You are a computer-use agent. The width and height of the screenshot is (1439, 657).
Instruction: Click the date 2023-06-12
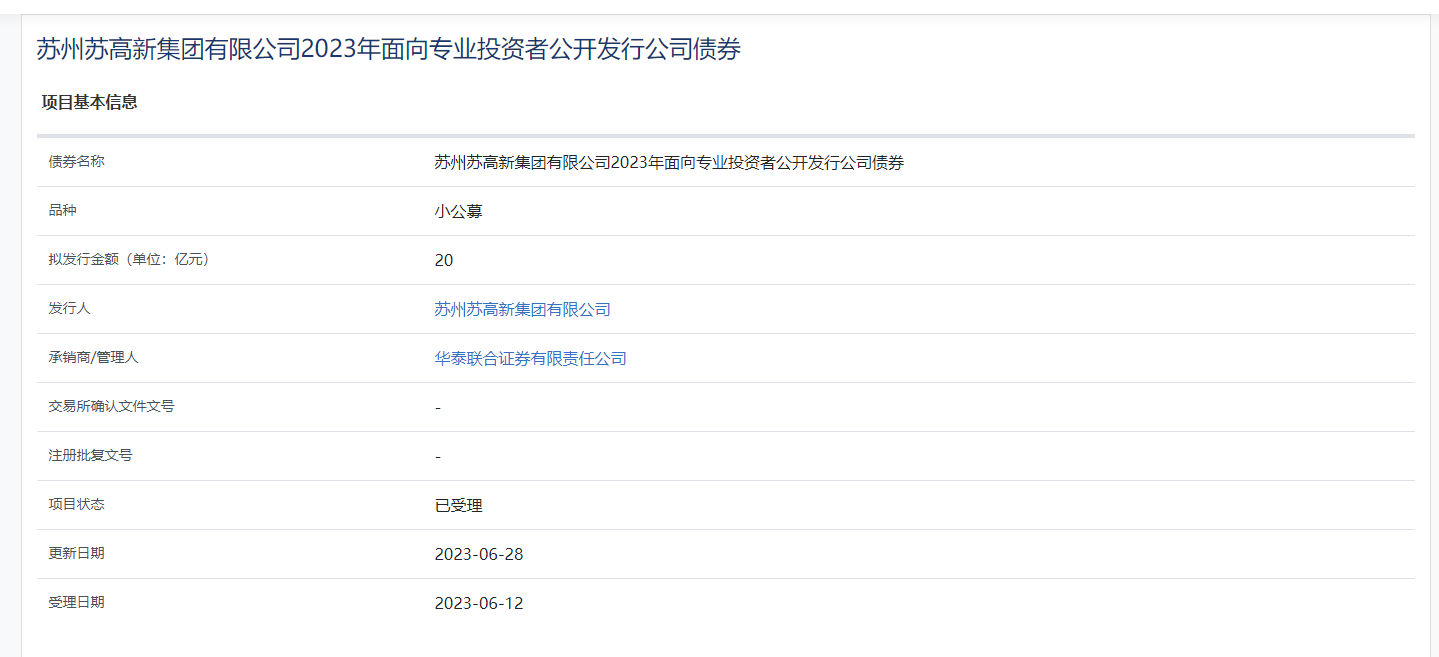tap(479, 603)
